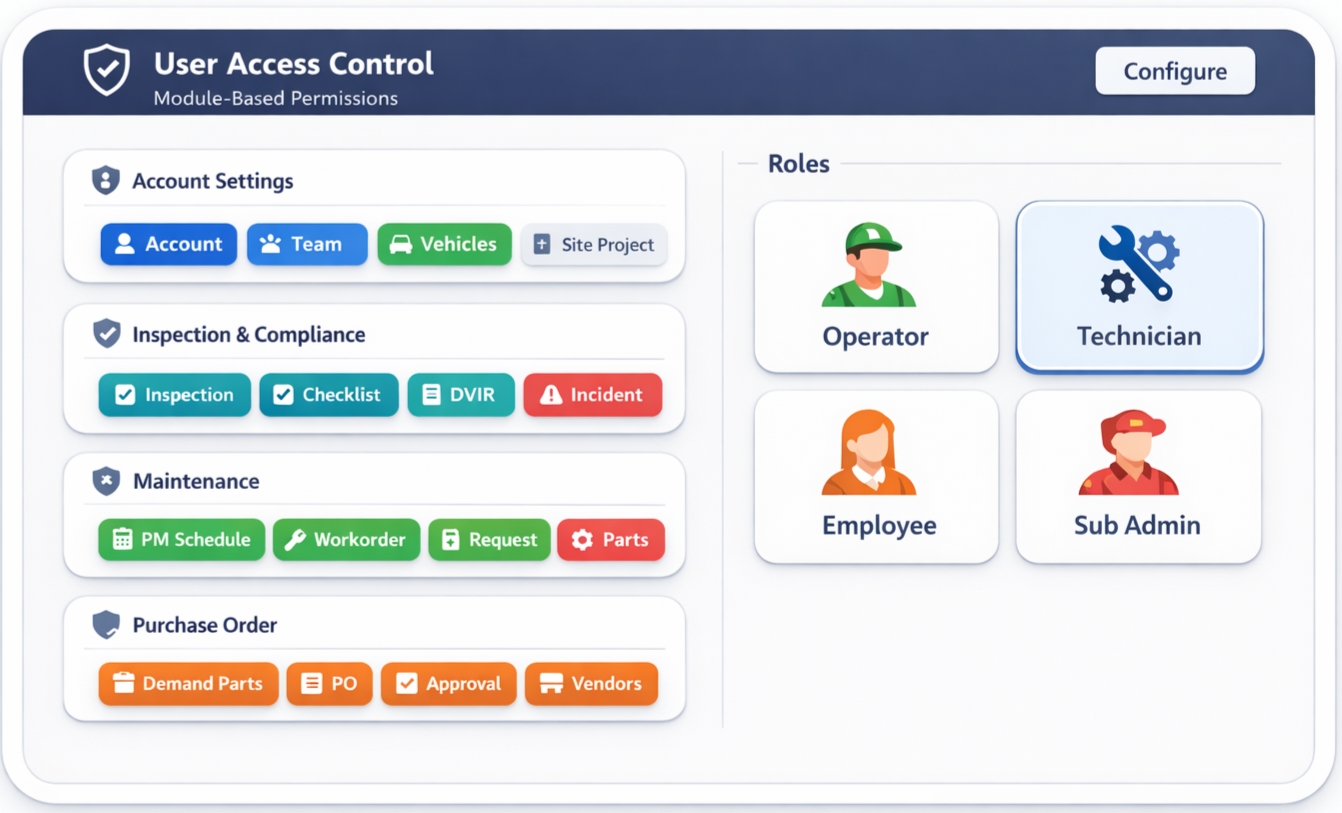Click the shield icon in the header
This screenshot has height=813, width=1342.
107,70
